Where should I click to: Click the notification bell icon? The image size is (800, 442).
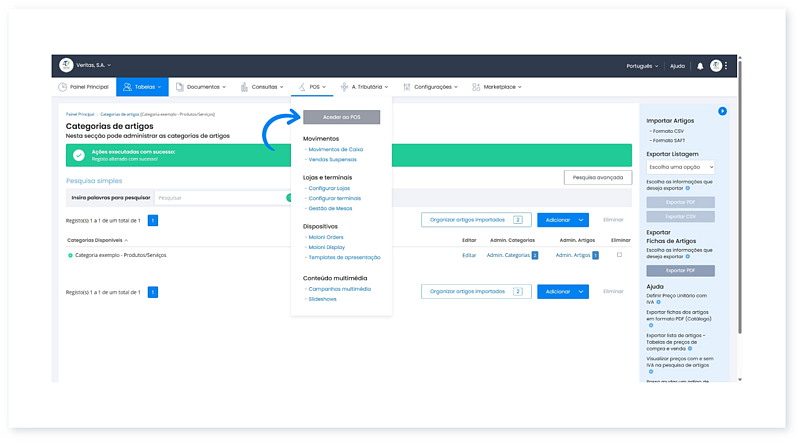(x=700, y=66)
